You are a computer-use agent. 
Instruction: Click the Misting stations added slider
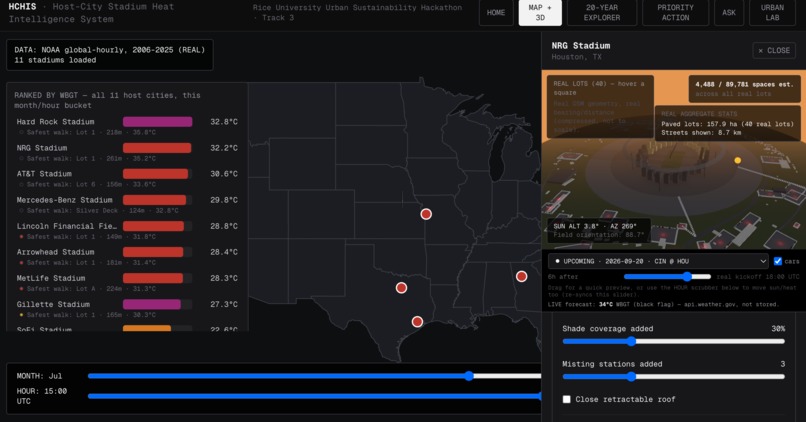coord(673,377)
